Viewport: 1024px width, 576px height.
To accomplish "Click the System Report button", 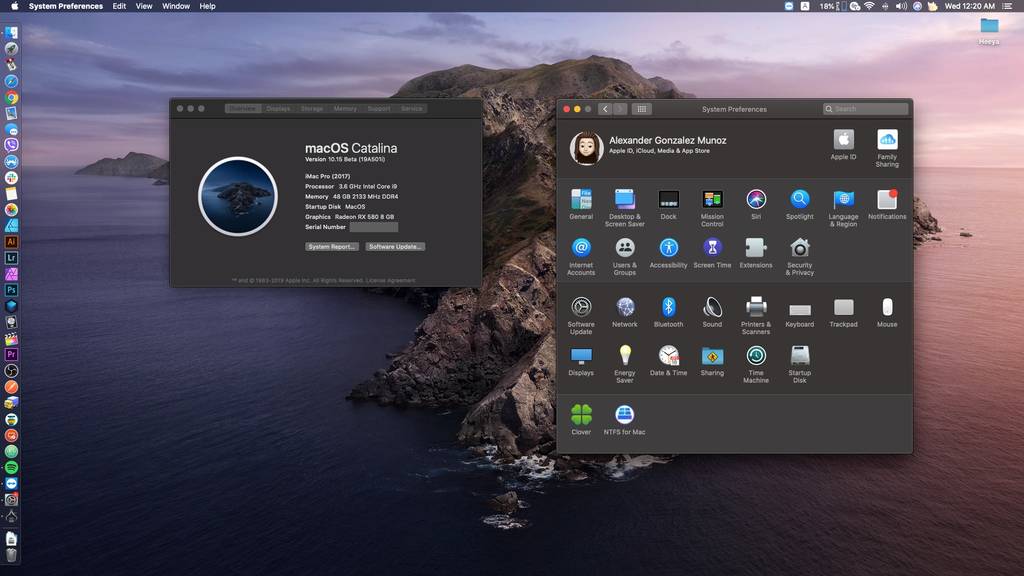I will (x=332, y=246).
